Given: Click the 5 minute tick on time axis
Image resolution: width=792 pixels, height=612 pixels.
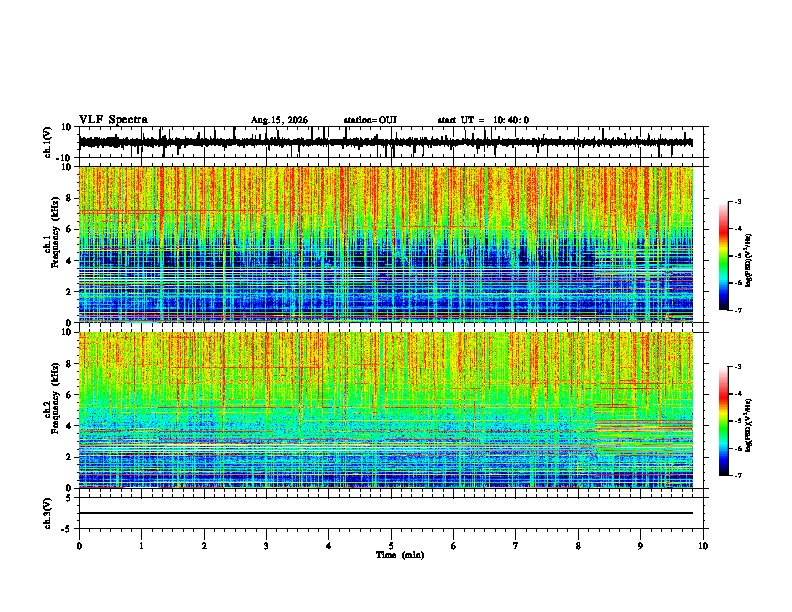Looking at the screenshot, I should click(391, 546).
